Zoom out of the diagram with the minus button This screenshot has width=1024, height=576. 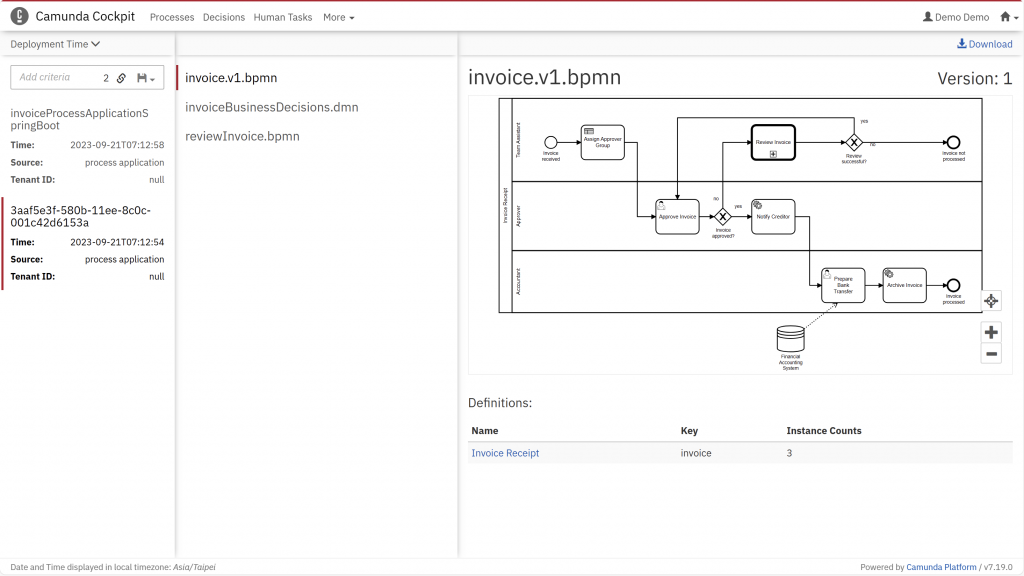(x=991, y=354)
